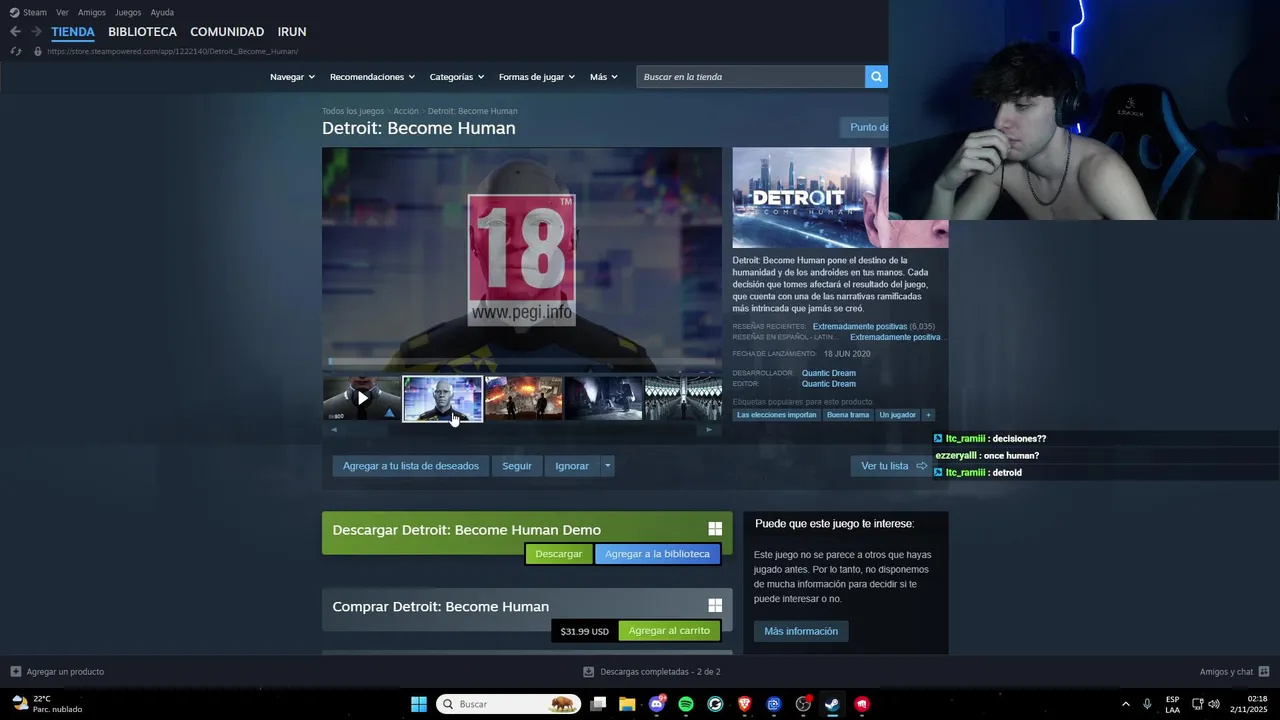Select the android portrait screenshot thumbnail
This screenshot has height=720, width=1280.
point(443,399)
